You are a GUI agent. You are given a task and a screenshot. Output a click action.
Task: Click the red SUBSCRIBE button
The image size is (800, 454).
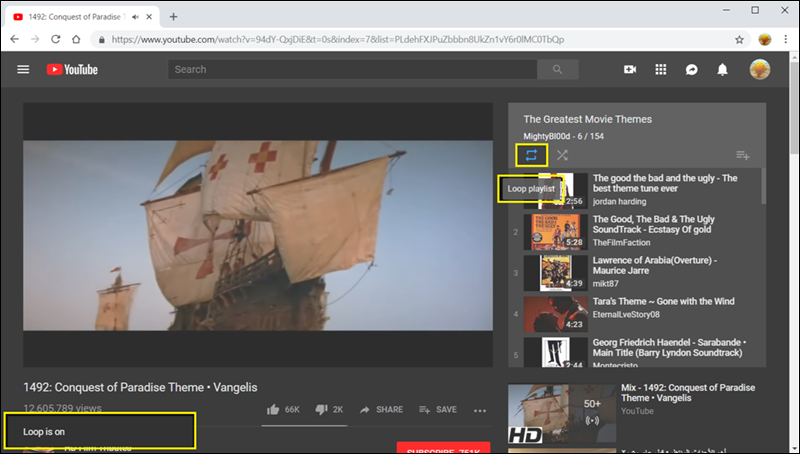443,447
